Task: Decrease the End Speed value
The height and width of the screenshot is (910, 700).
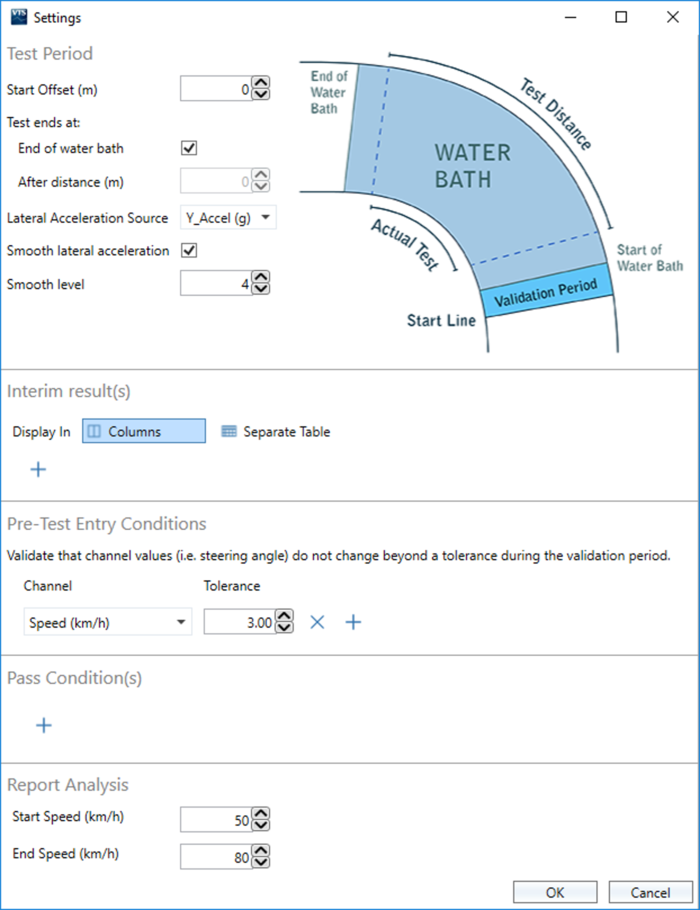Action: coord(261,861)
